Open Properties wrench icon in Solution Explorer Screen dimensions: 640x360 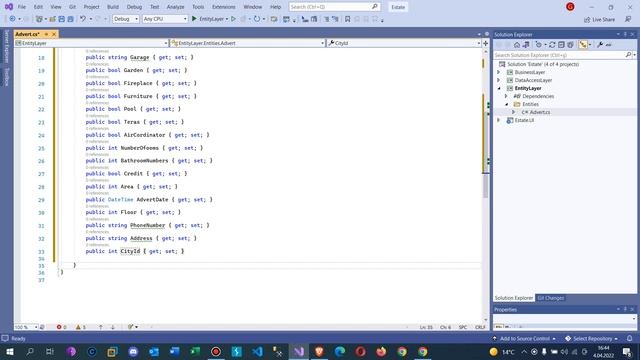pos(600,45)
